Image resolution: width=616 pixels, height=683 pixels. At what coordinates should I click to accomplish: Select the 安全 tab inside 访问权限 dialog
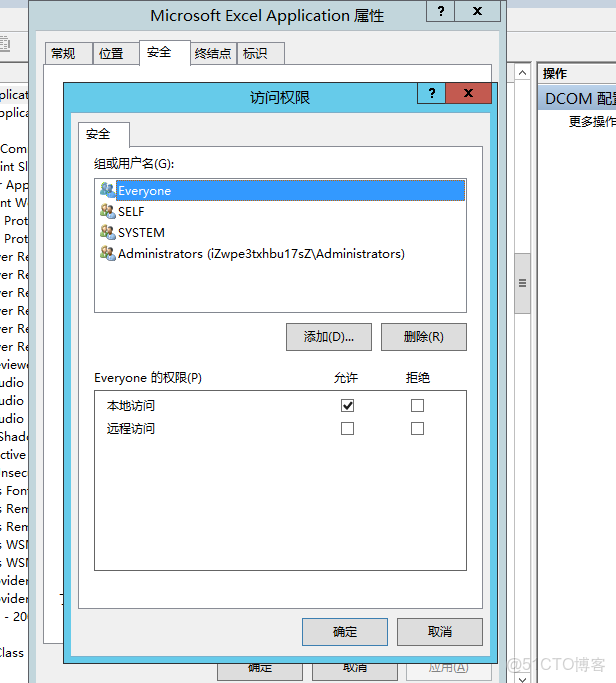(x=104, y=134)
